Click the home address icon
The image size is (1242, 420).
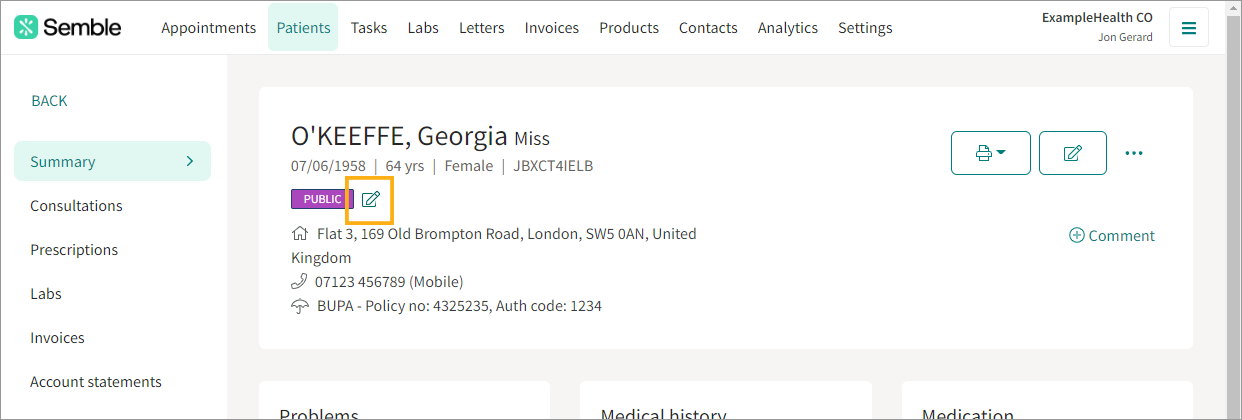299,234
